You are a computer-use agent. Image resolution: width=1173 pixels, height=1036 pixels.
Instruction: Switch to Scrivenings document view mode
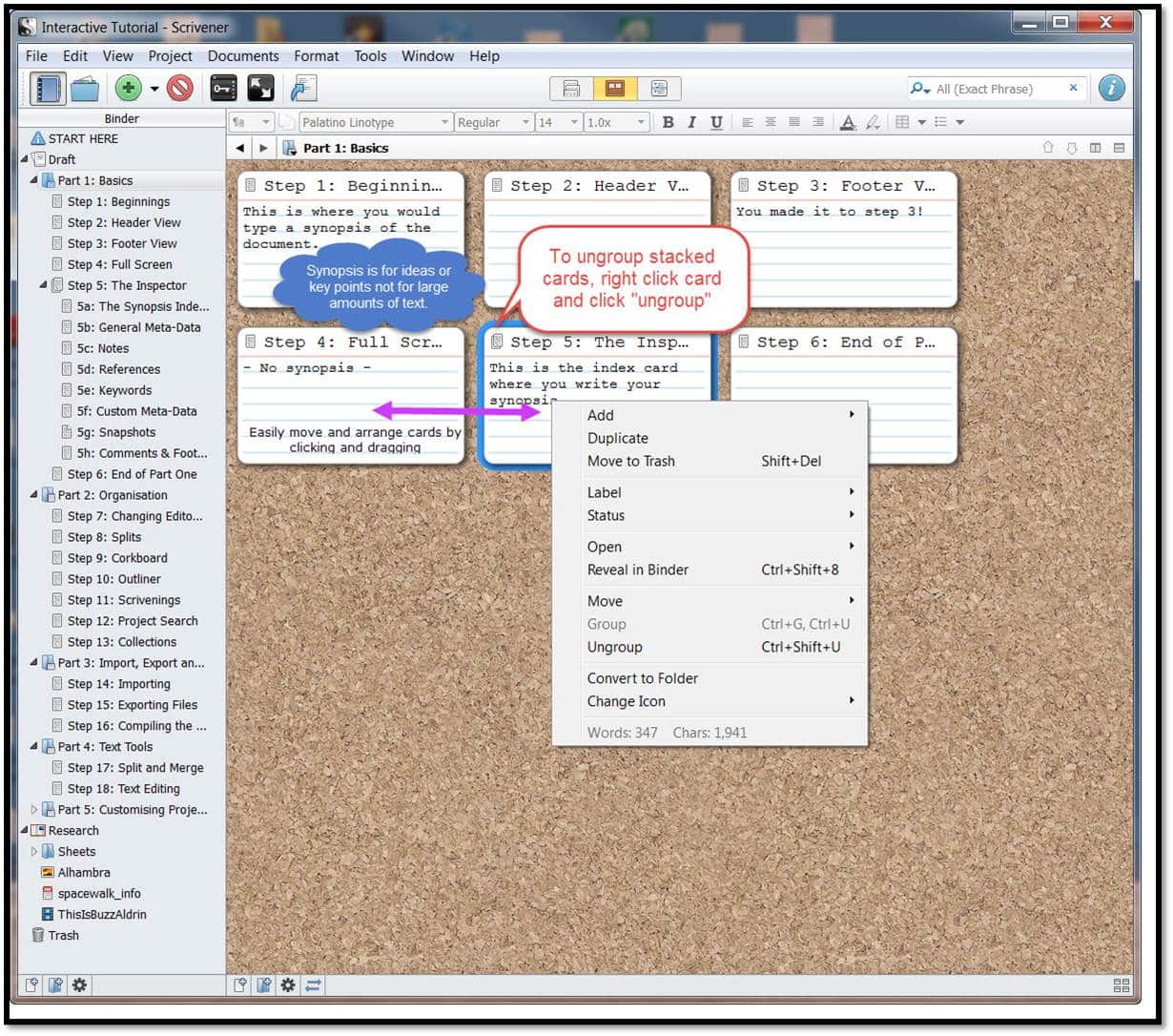pos(572,89)
